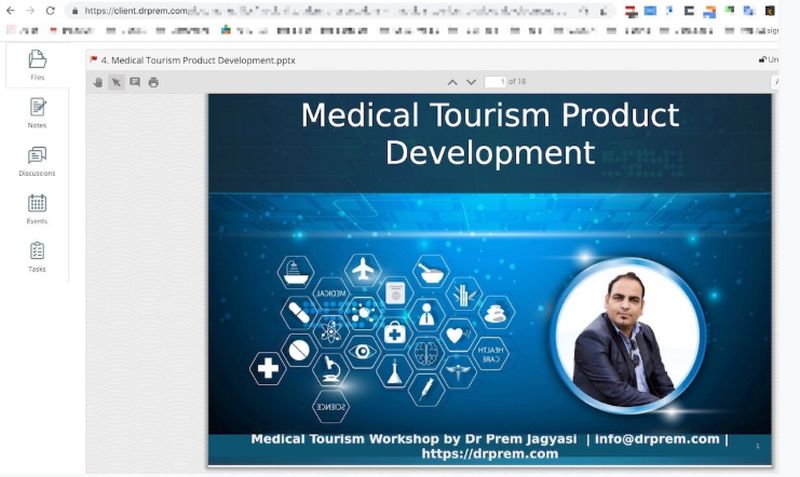Click the browser back arrow
This screenshot has height=477, width=800.
click(x=11, y=11)
